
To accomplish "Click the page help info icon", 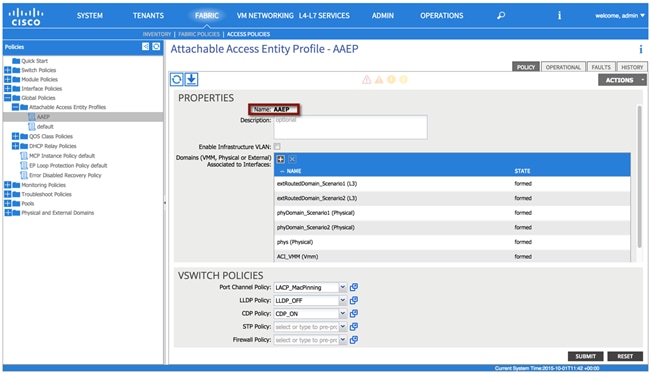I will click(641, 50).
